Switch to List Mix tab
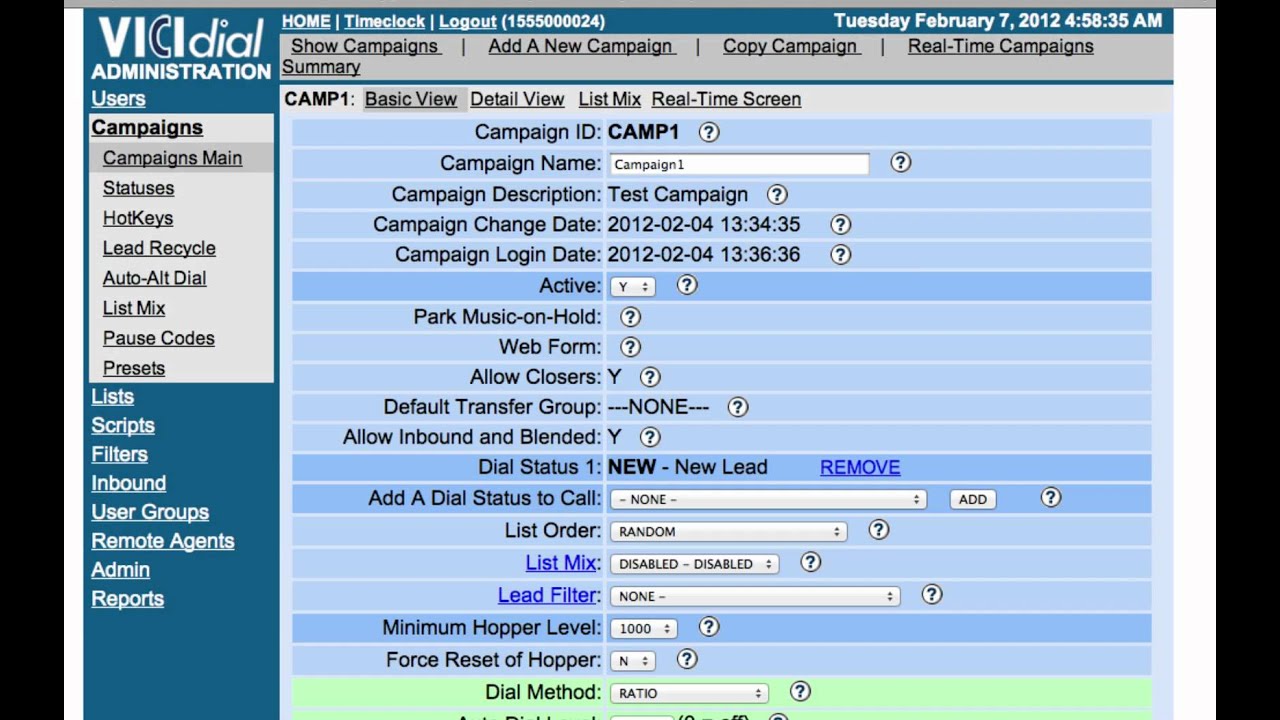The width and height of the screenshot is (1280, 720). (x=609, y=99)
